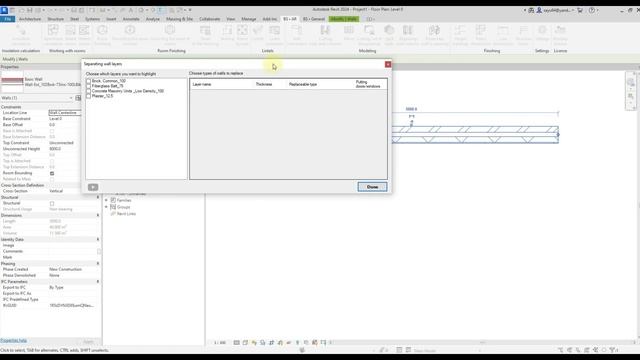Open the Help question mark icon
The image size is (640, 360).
pos(592,10)
